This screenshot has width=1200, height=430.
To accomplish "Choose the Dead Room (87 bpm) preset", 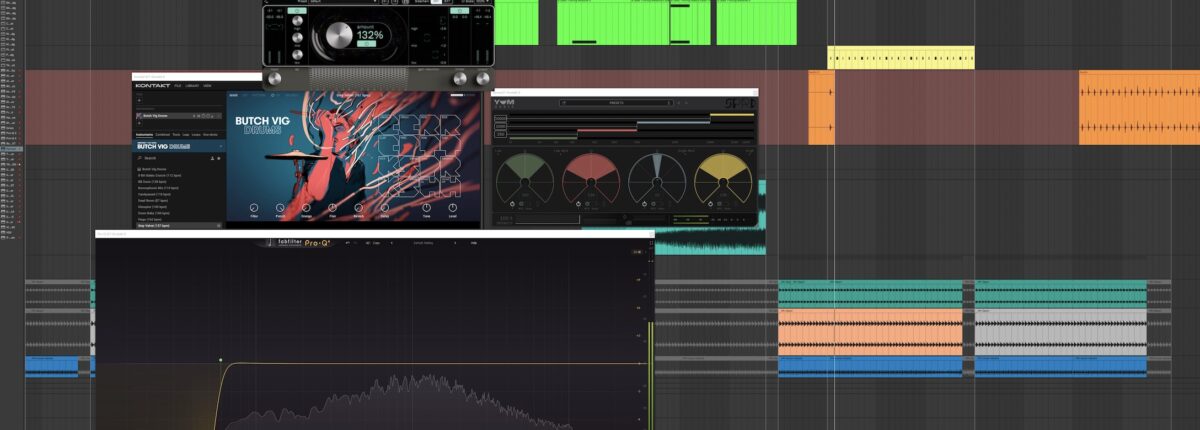I will pyautogui.click(x=154, y=200).
